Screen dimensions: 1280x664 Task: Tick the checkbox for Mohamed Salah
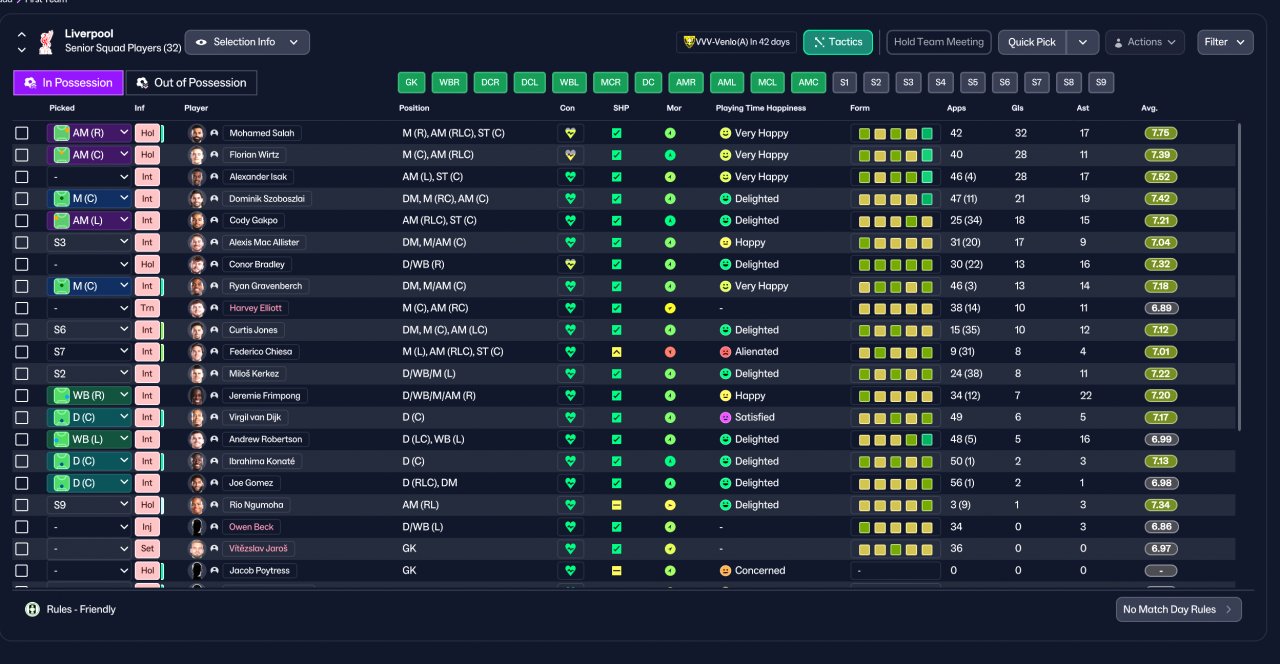click(x=22, y=133)
